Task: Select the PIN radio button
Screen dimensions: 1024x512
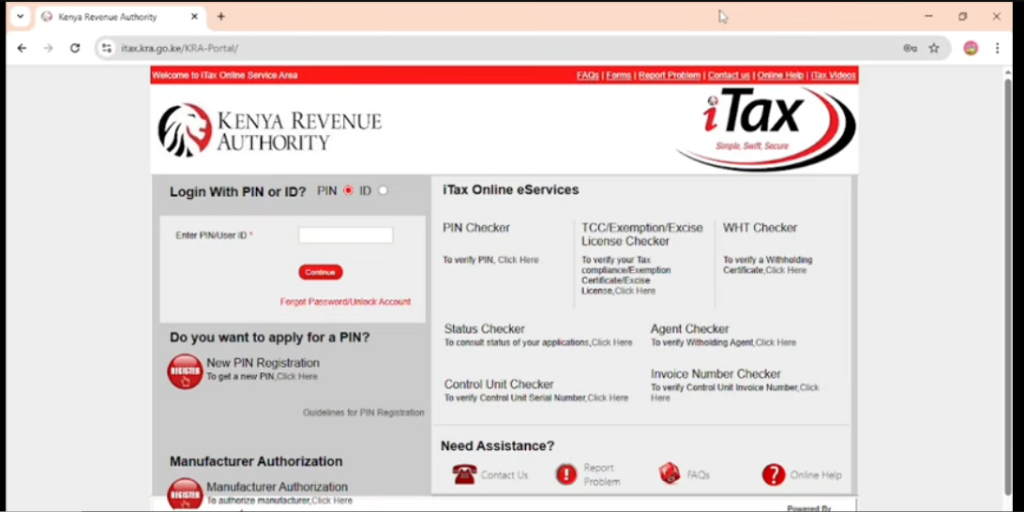Action: click(x=348, y=191)
